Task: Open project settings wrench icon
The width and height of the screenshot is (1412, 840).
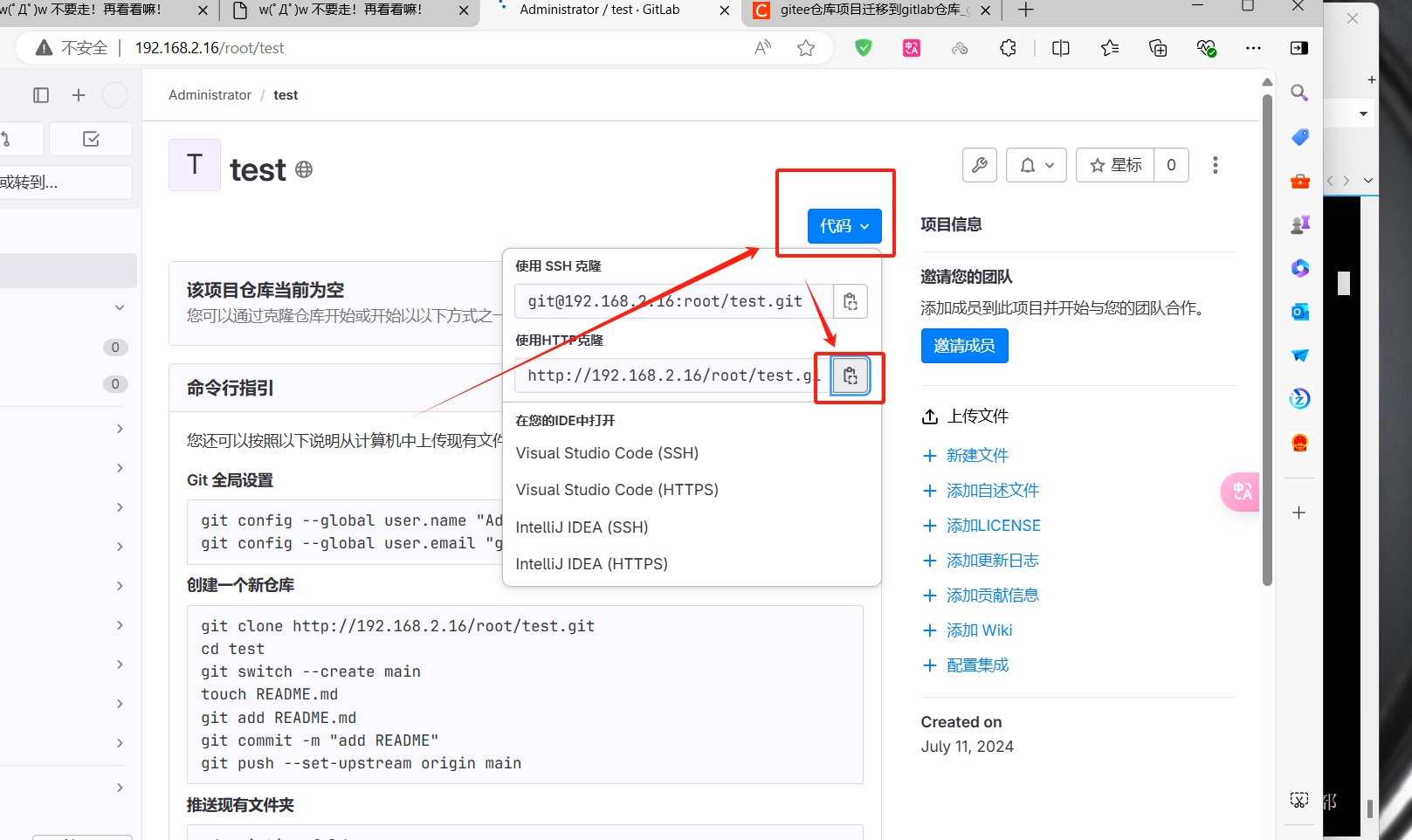Action: (980, 165)
